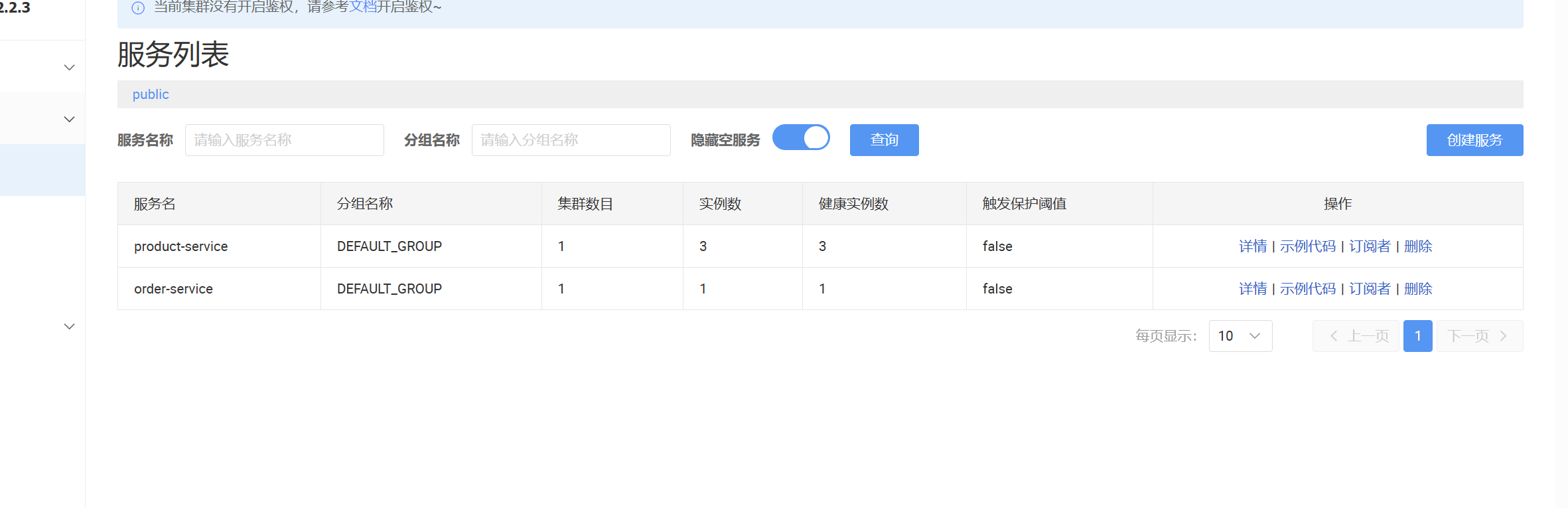The image size is (1568, 508).
Task: Toggle the 隐藏空服务 switch
Action: (801, 137)
